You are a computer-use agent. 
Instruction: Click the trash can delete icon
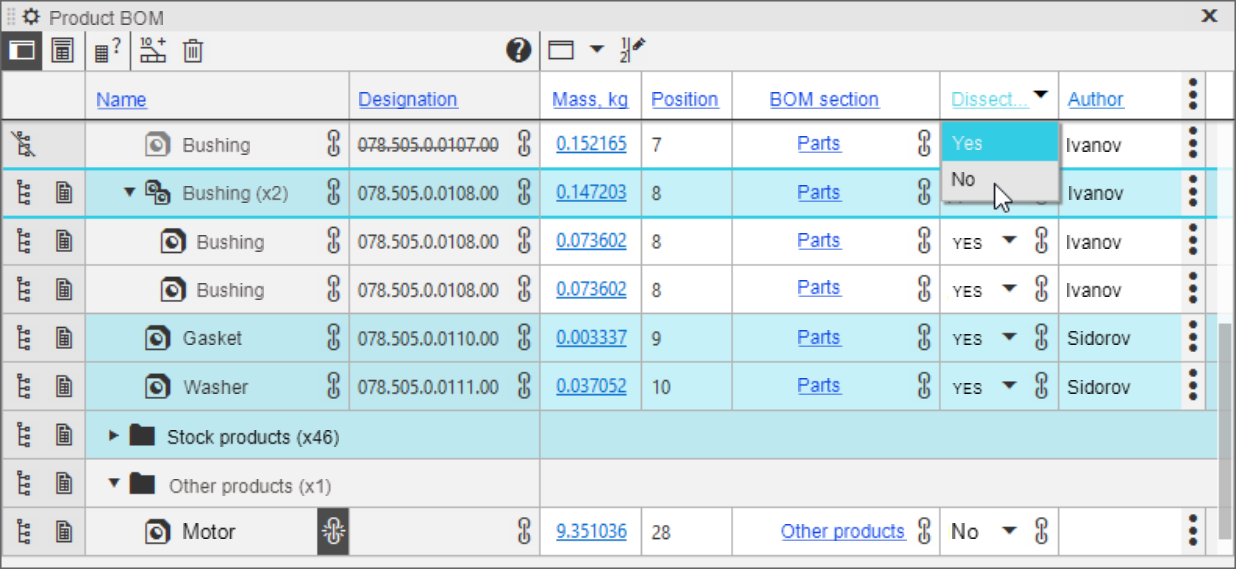tap(193, 50)
